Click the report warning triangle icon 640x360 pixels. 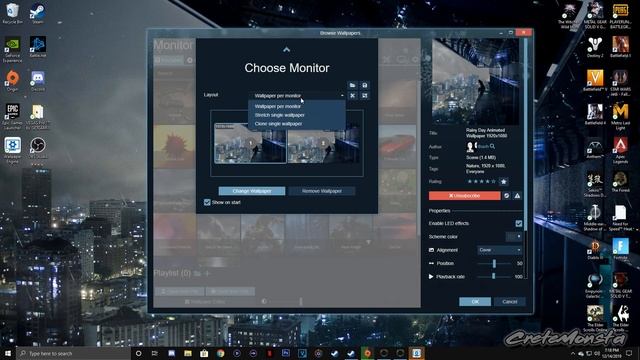(x=517, y=196)
